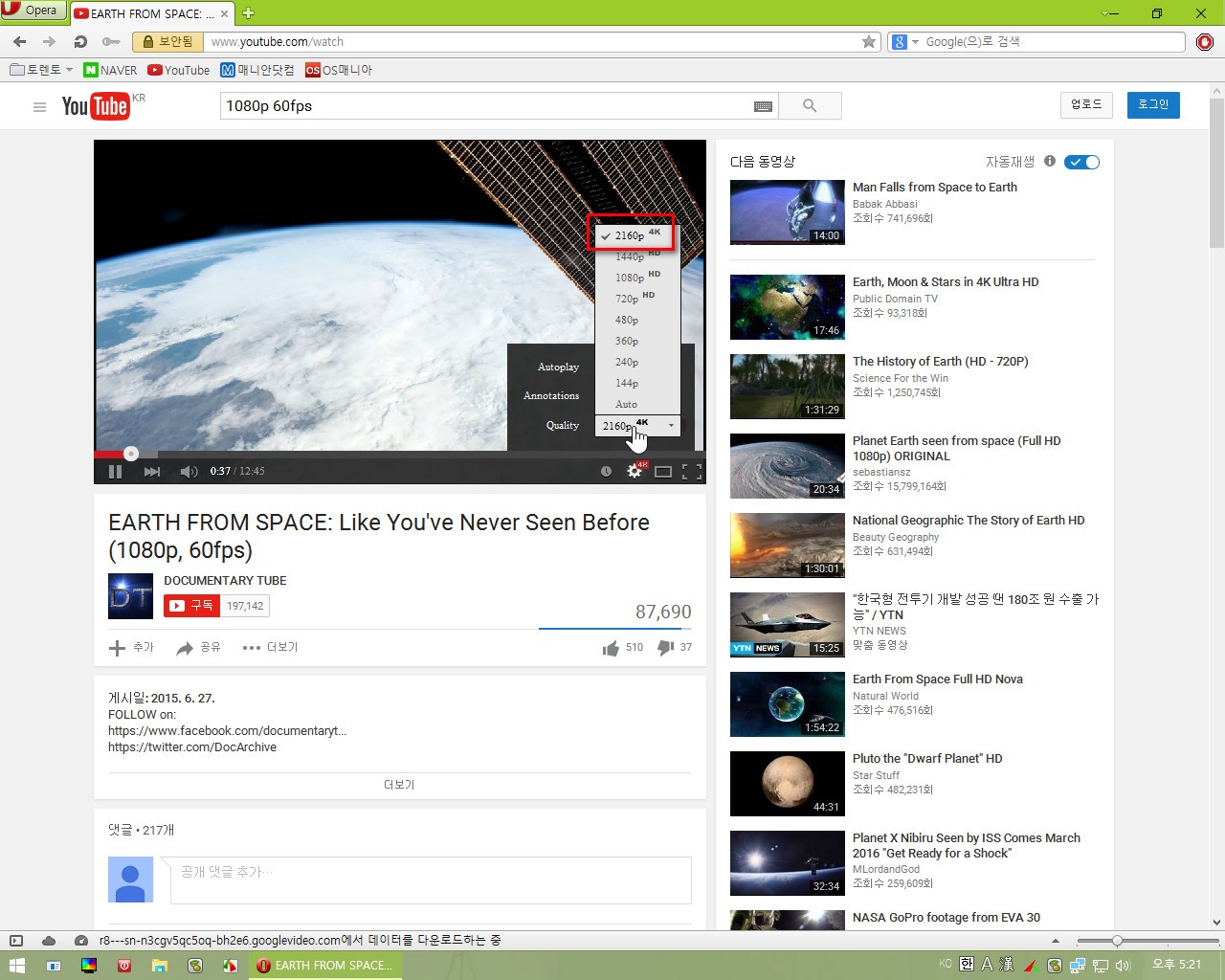Screen dimensions: 1225x980
Task: Click the video progress bar scrubber
Action: (131, 454)
